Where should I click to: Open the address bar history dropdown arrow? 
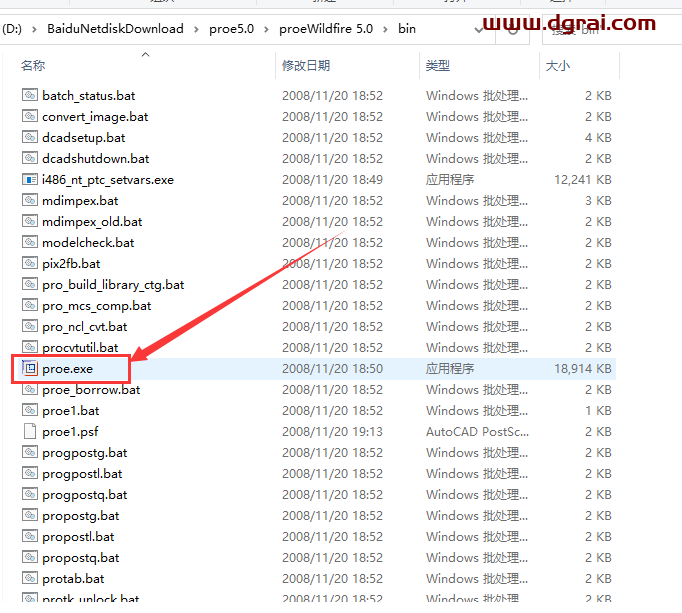coord(479,30)
